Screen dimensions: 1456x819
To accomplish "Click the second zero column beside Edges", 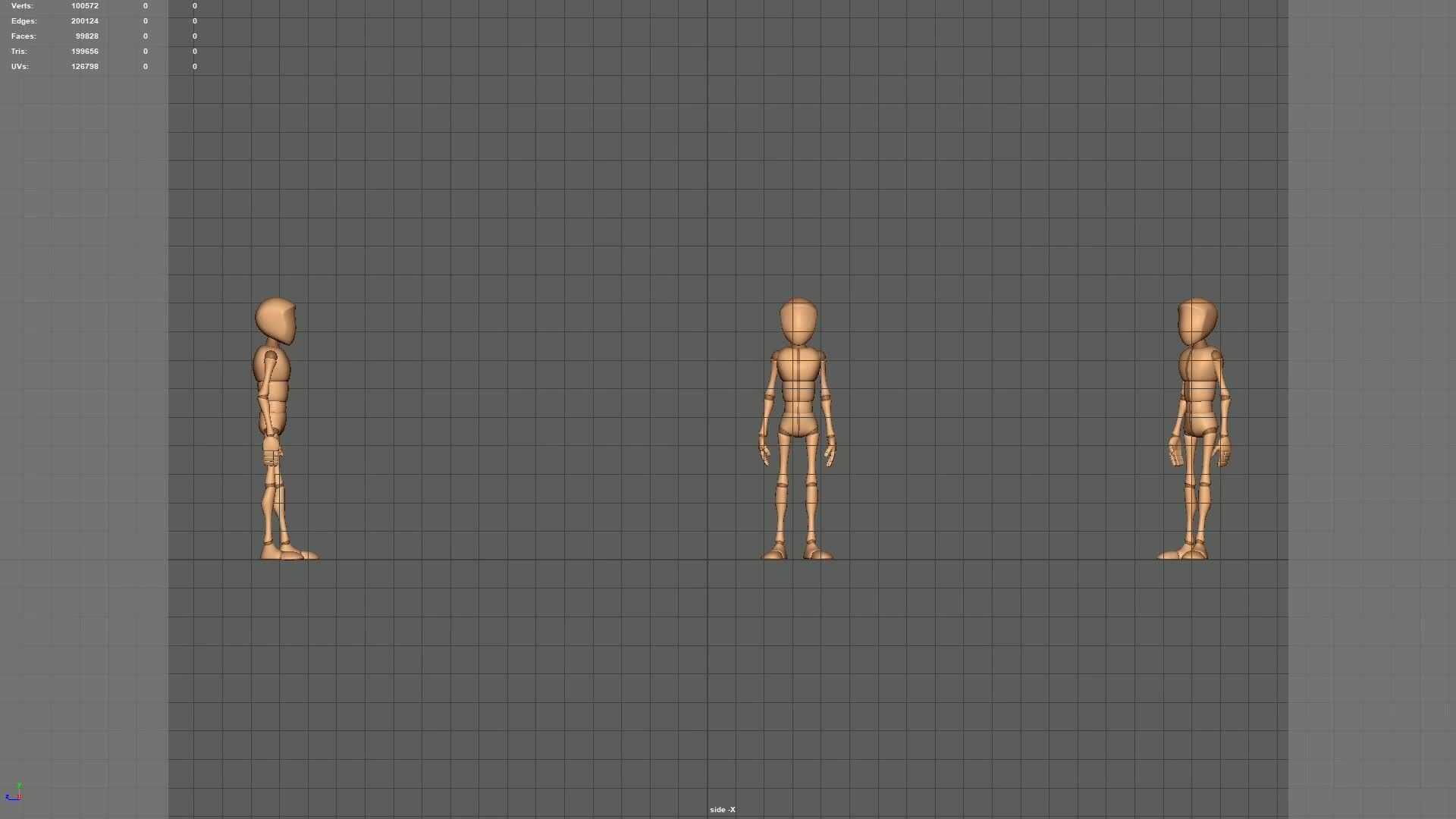I will pyautogui.click(x=195, y=20).
